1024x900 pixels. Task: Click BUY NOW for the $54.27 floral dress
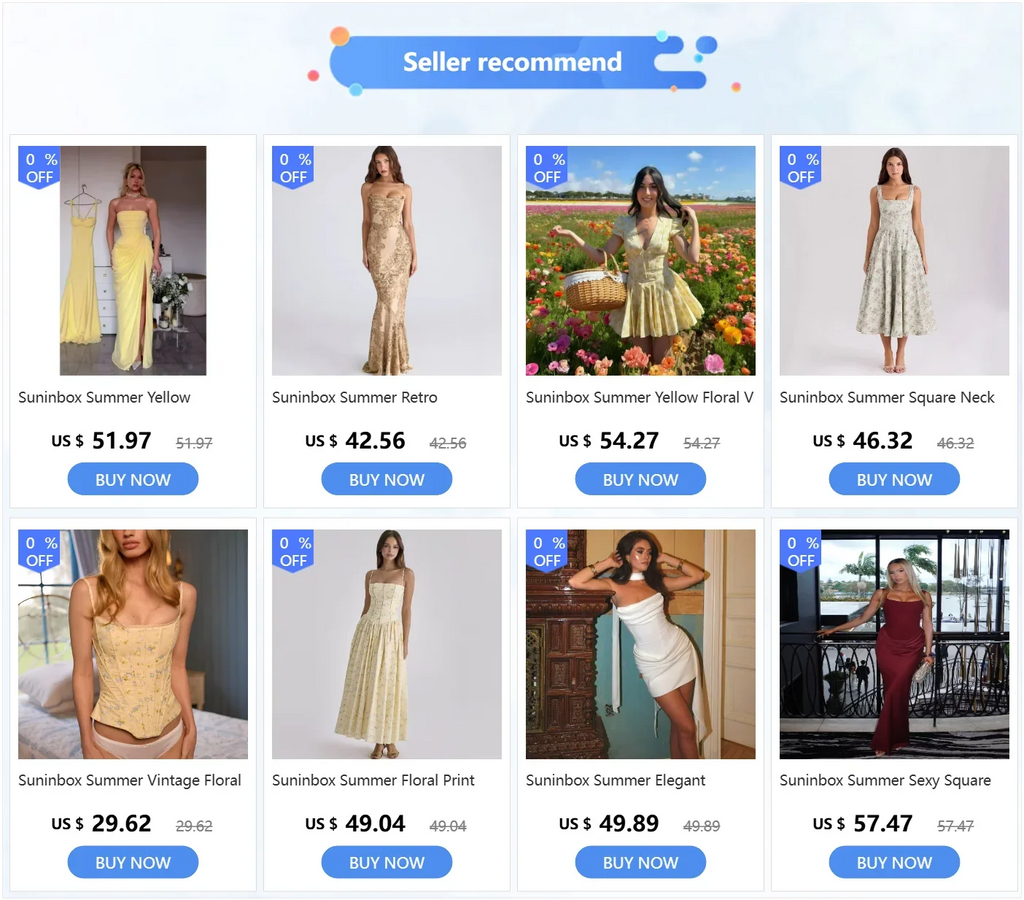coord(641,479)
